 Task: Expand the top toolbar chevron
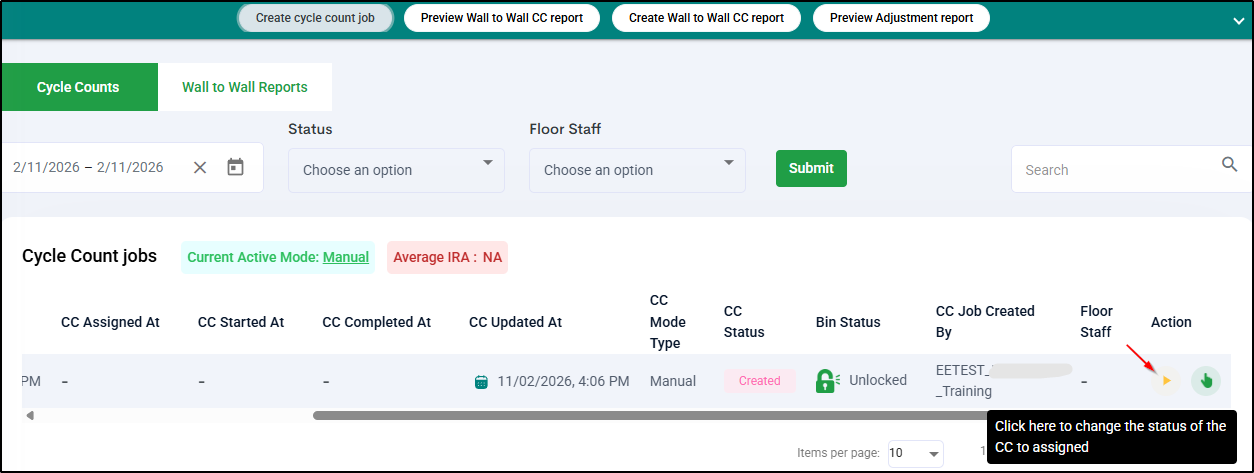pyautogui.click(x=1240, y=19)
